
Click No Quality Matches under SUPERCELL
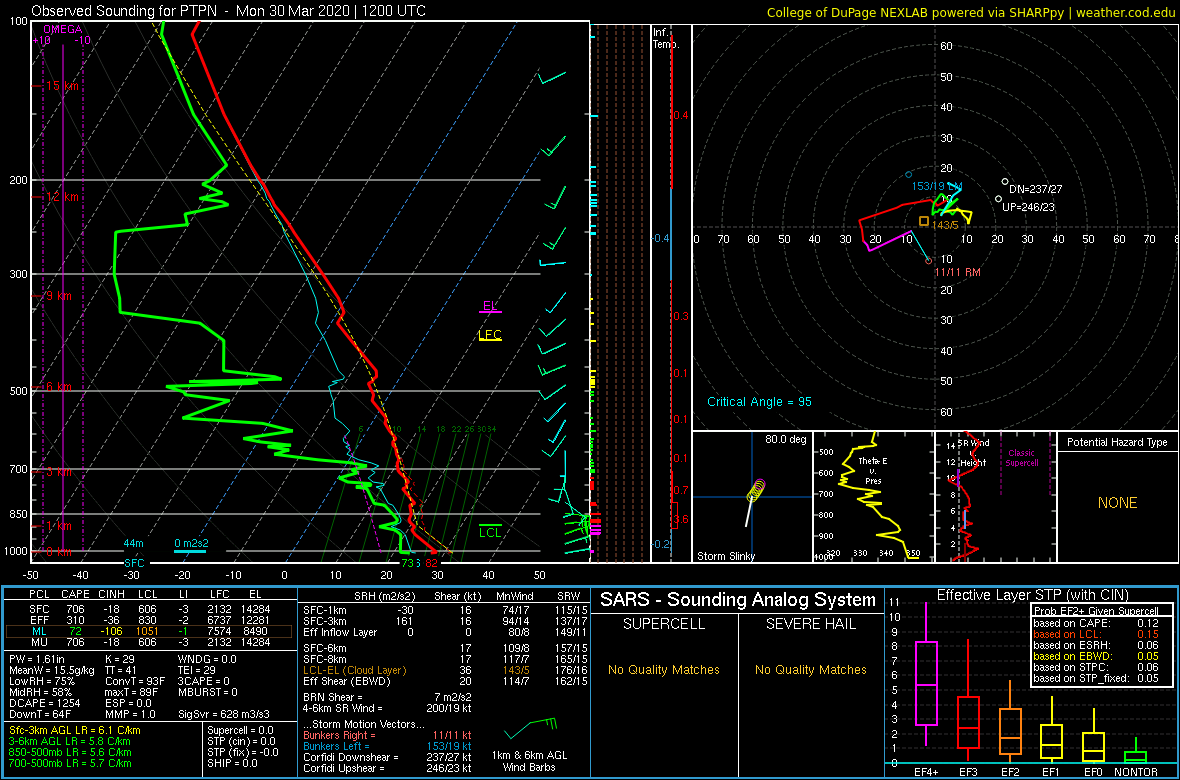click(x=664, y=669)
